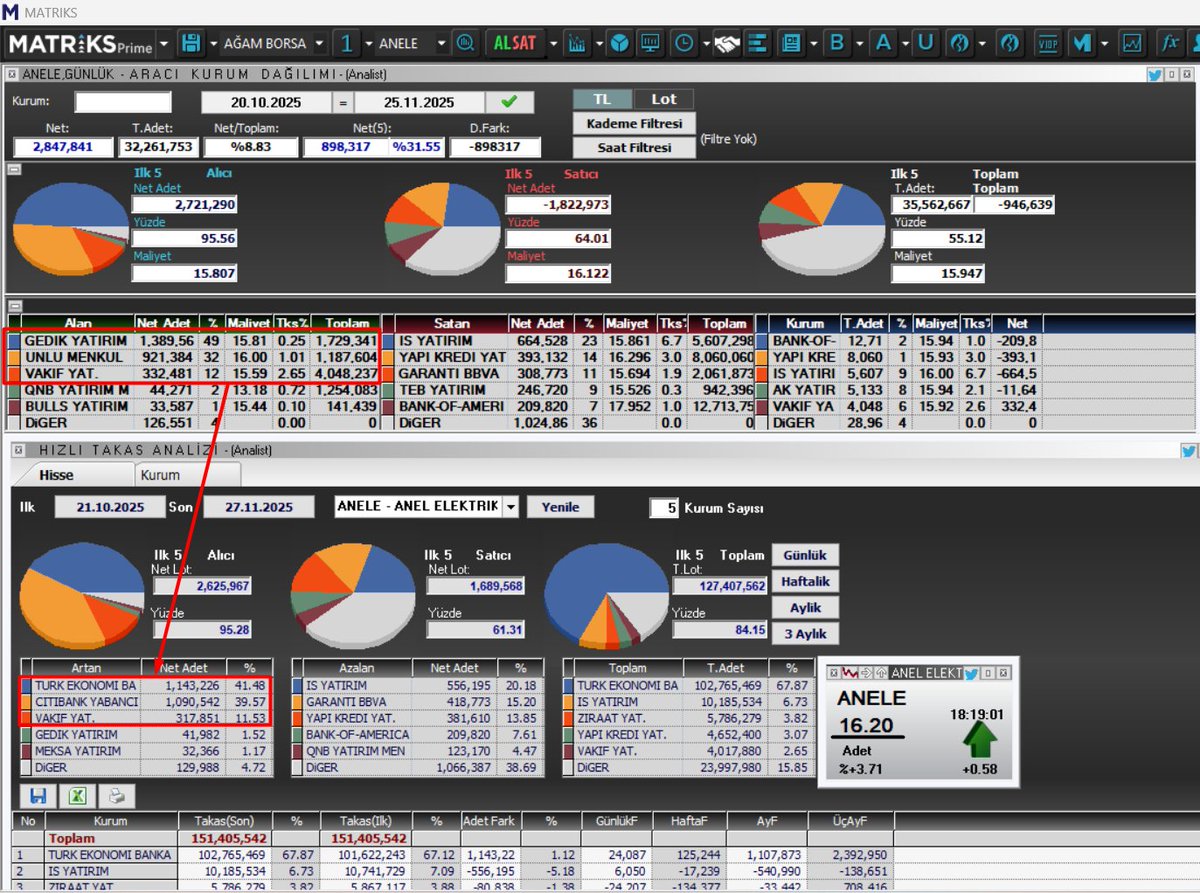This screenshot has height=893, width=1200.
Task: Click the handshake toolbar icon
Action: coord(727,43)
